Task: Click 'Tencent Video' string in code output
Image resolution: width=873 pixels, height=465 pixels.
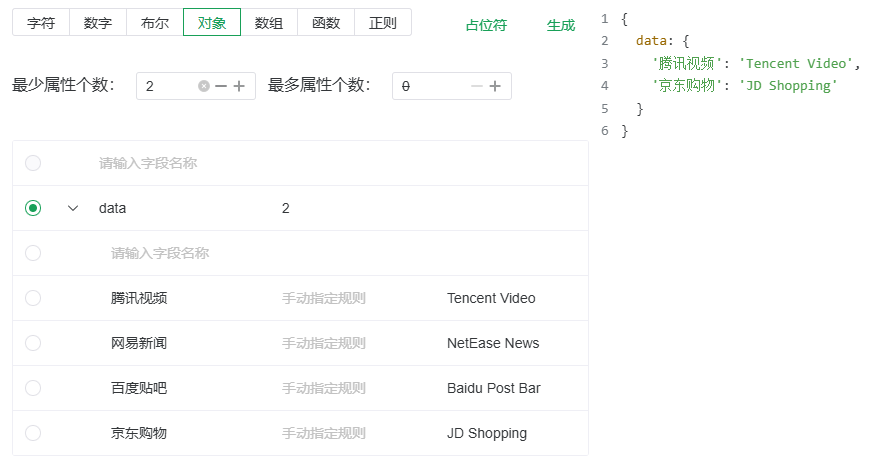Action: [796, 63]
